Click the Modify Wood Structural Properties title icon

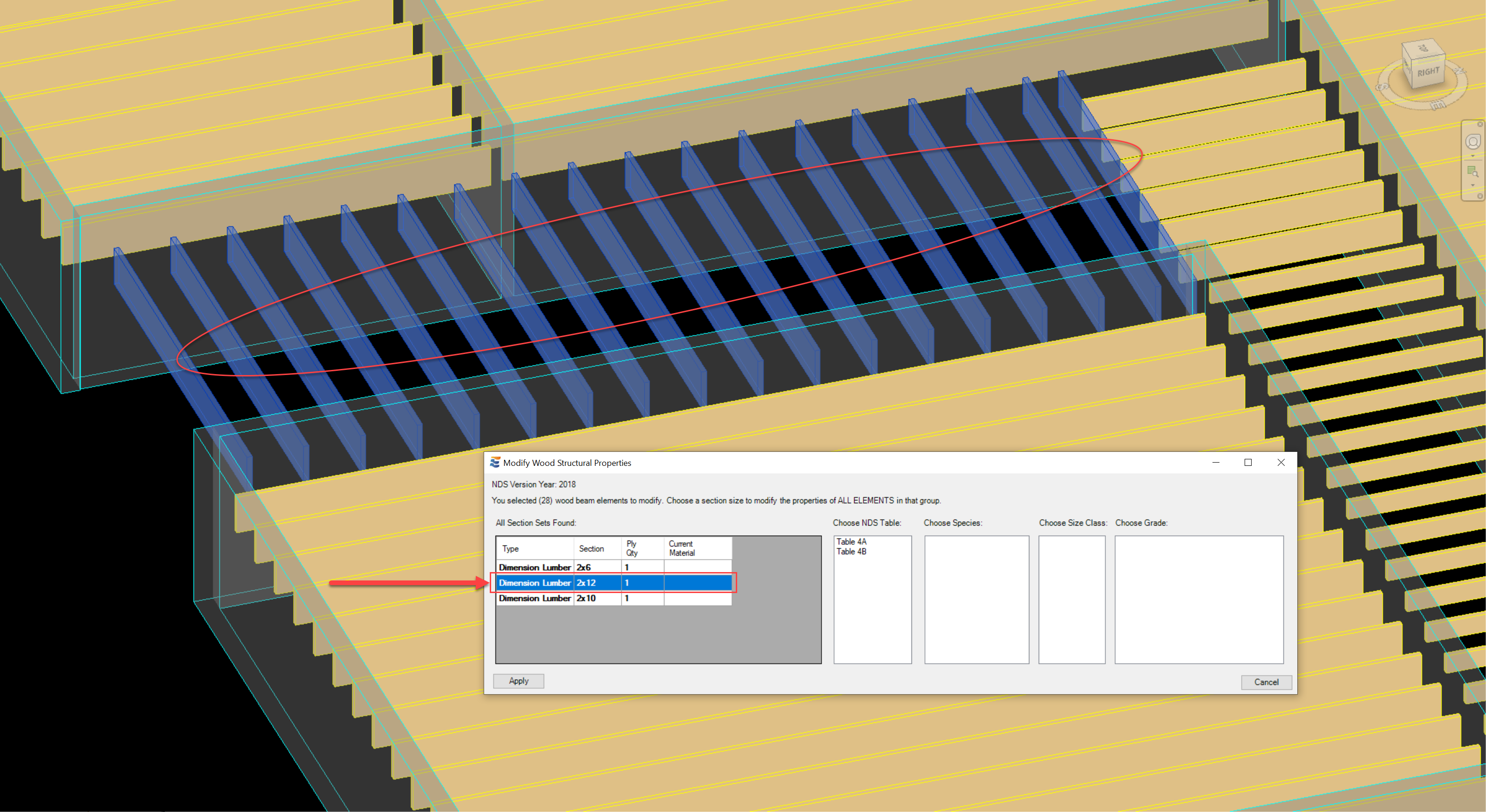coord(495,463)
